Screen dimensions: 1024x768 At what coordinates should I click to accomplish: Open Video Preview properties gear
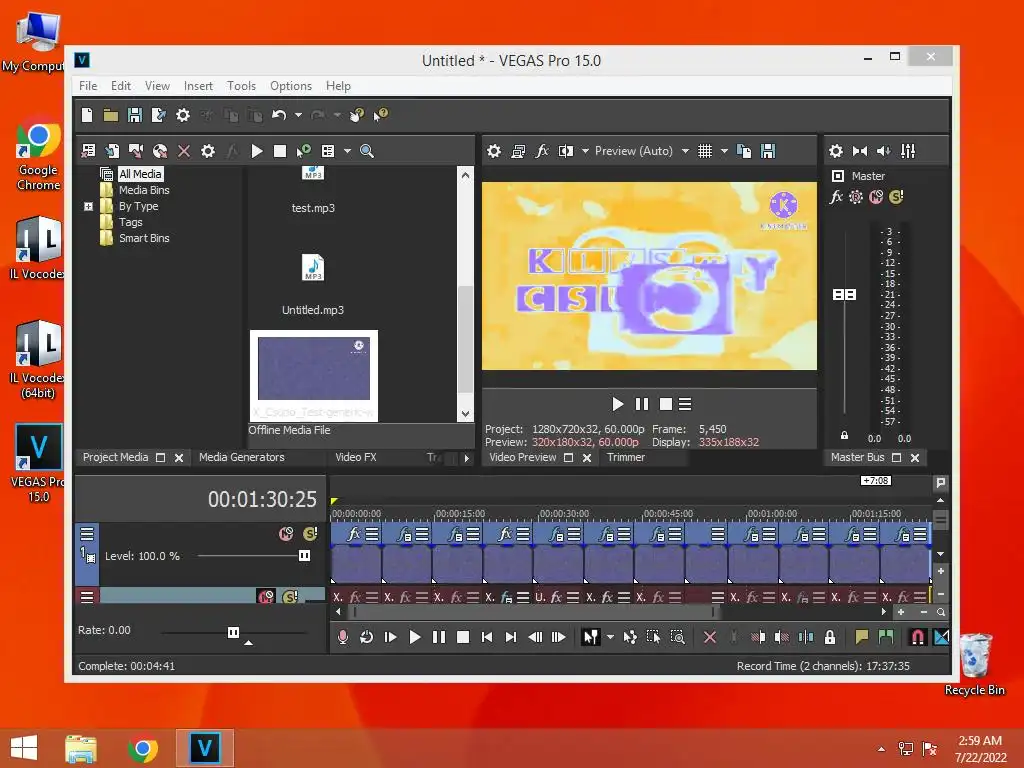(x=494, y=152)
